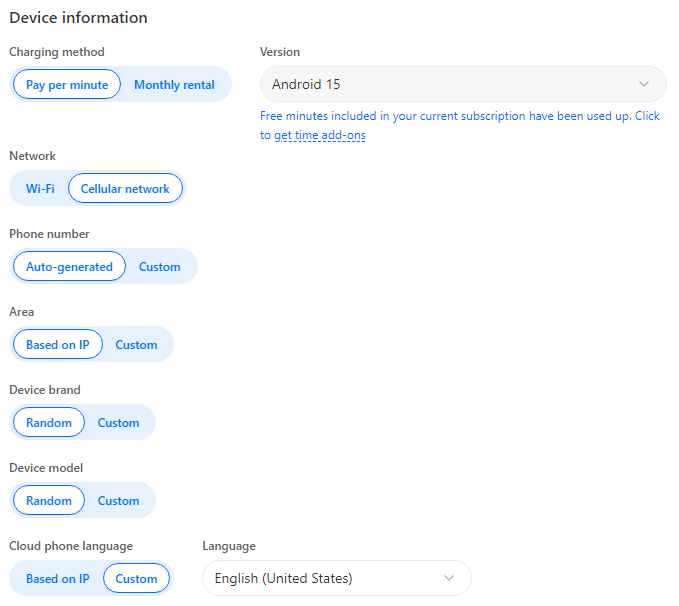The width and height of the screenshot is (679, 606).
Task: Choose Custom for Area
Action: (x=136, y=344)
